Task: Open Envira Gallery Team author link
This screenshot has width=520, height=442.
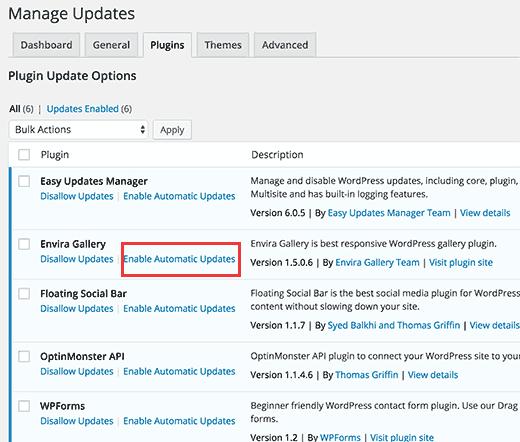Action: click(377, 263)
